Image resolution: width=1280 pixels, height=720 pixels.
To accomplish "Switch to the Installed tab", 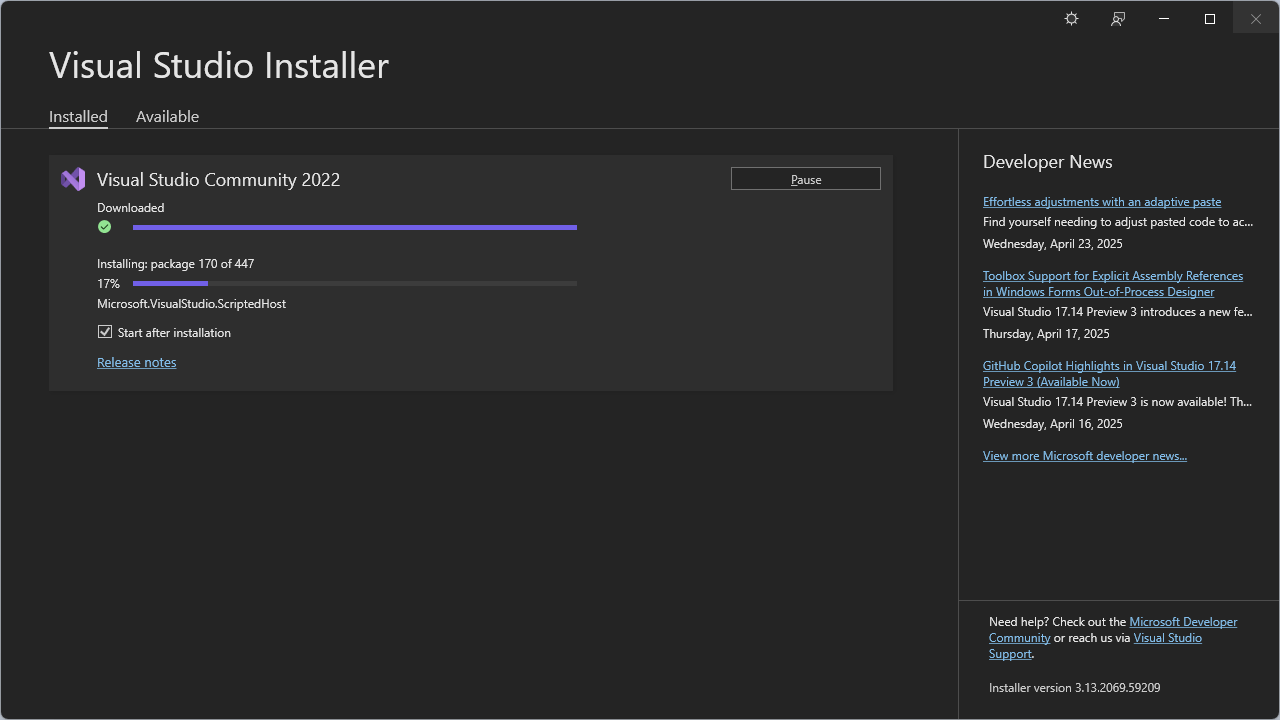I will (x=78, y=116).
